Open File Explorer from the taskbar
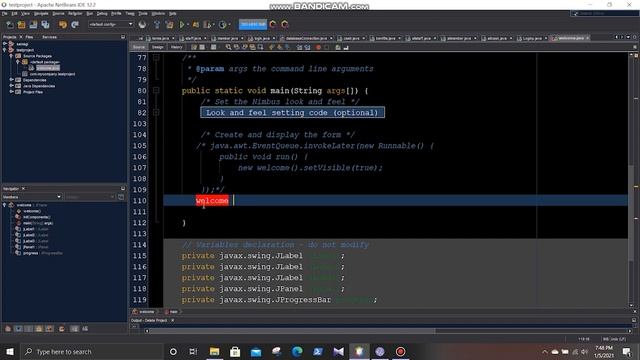This screenshot has width=640, height=360. click(214, 351)
